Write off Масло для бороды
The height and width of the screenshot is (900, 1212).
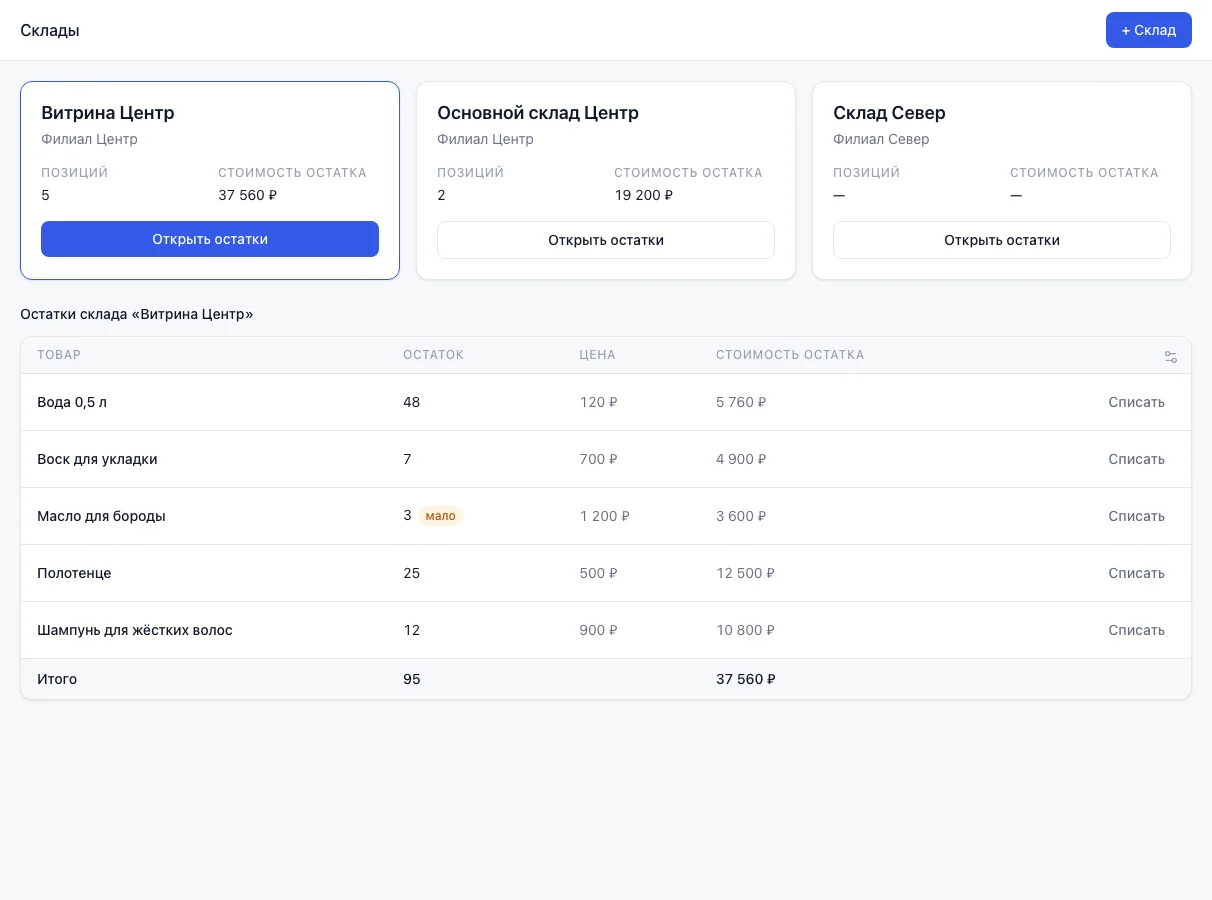point(1136,516)
